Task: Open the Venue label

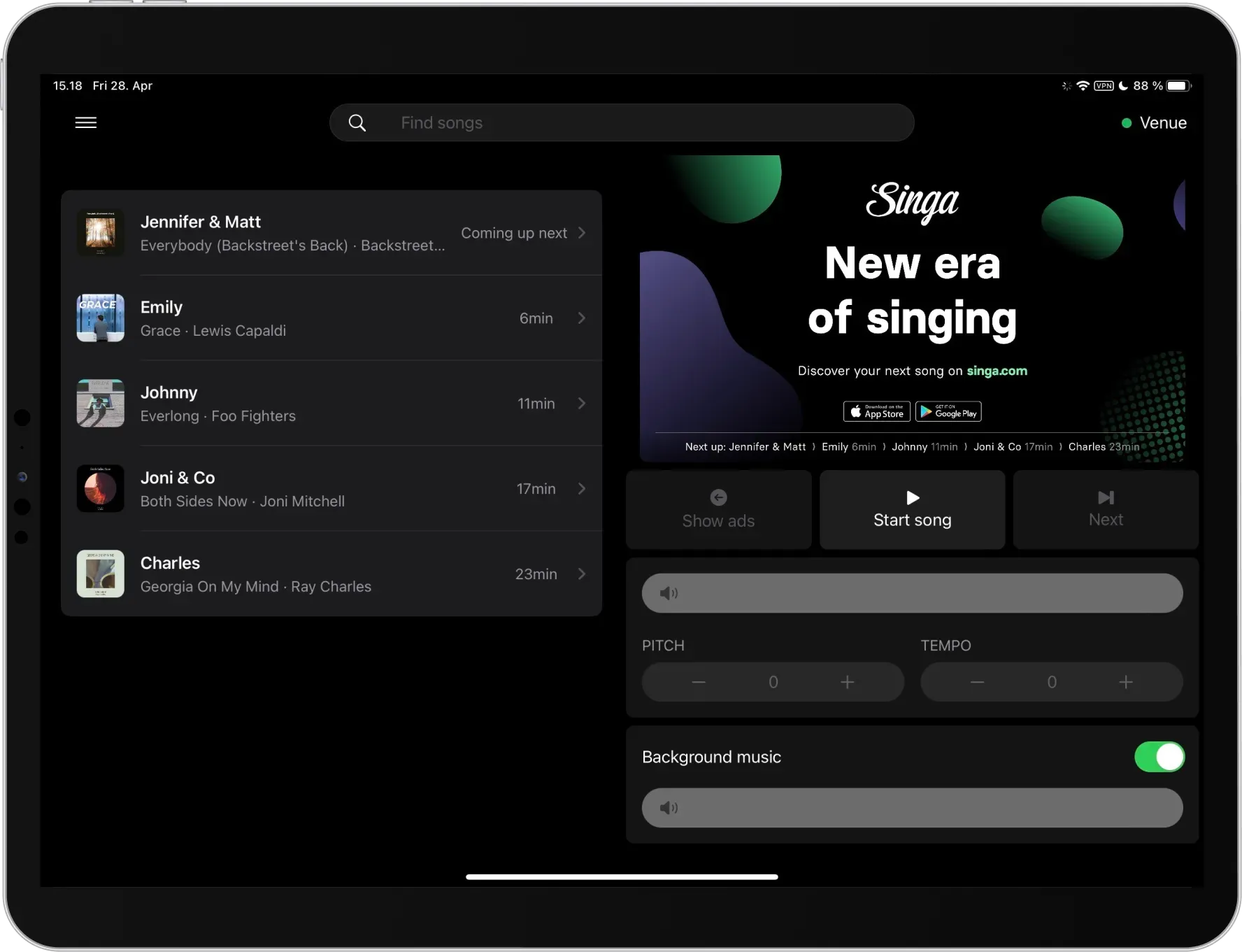Action: click(x=1163, y=123)
